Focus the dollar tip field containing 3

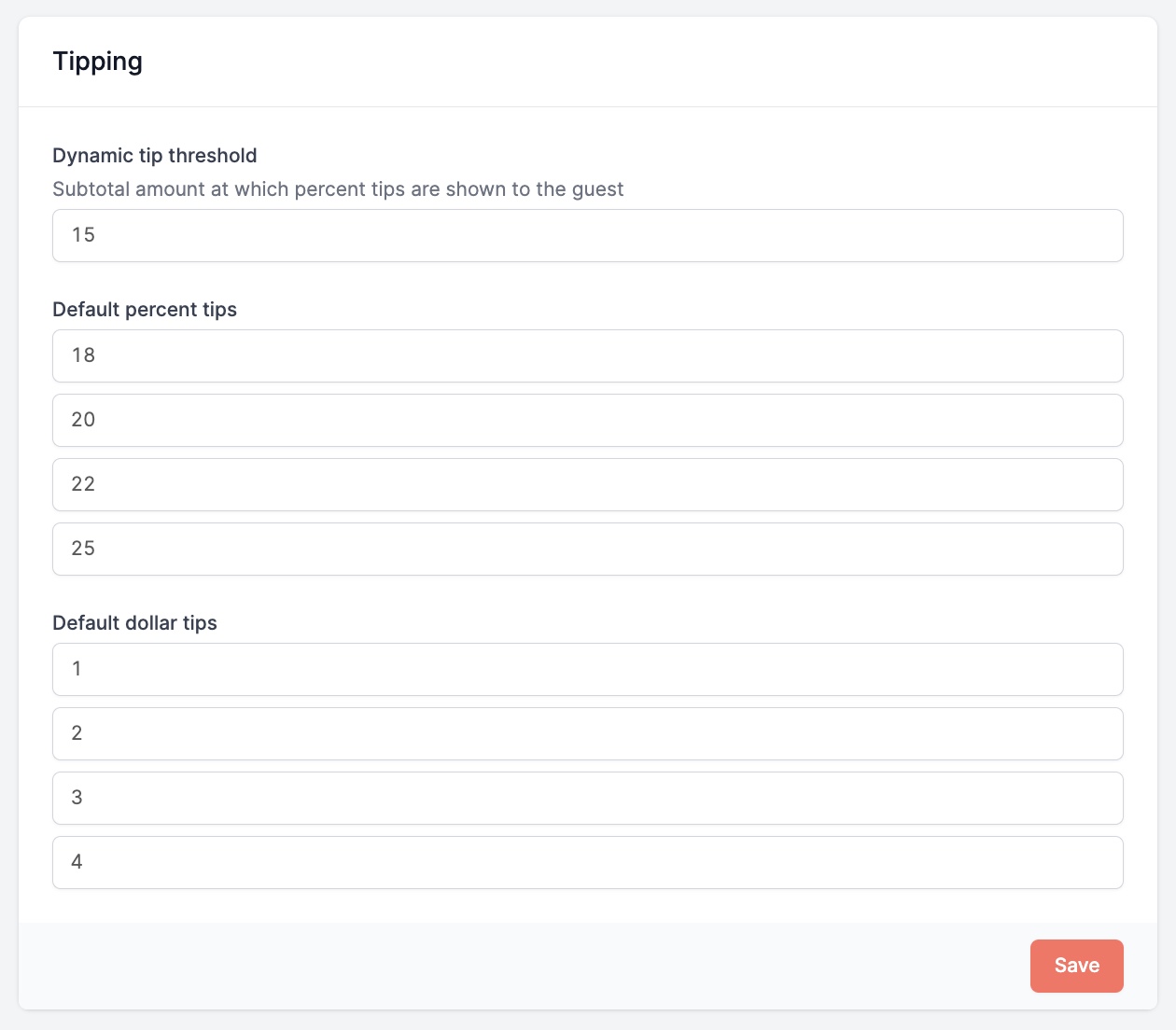pos(587,798)
